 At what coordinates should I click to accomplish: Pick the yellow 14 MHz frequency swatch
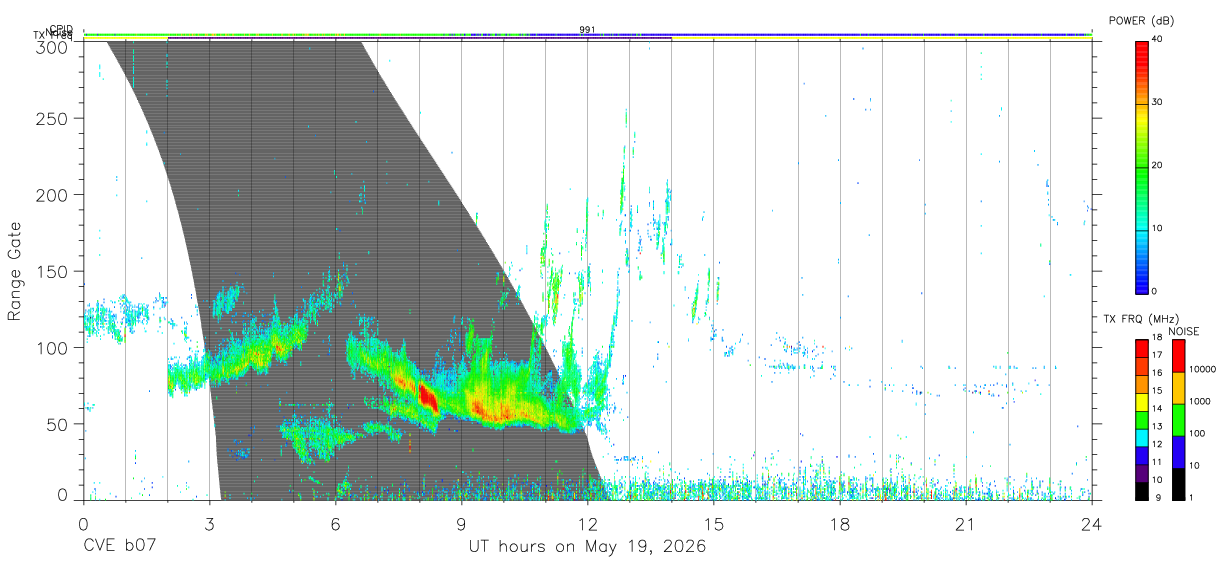[1142, 402]
